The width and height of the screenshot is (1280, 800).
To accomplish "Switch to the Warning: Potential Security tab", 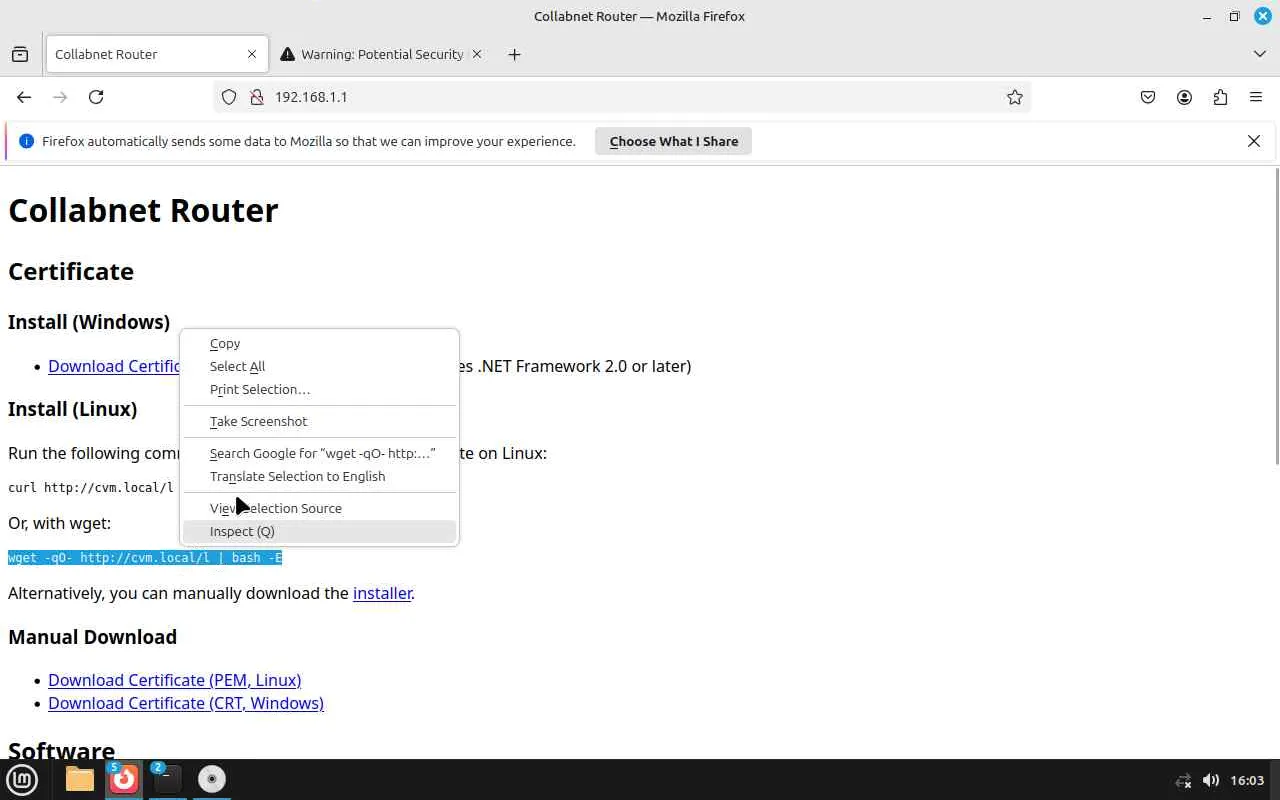I will tap(380, 54).
